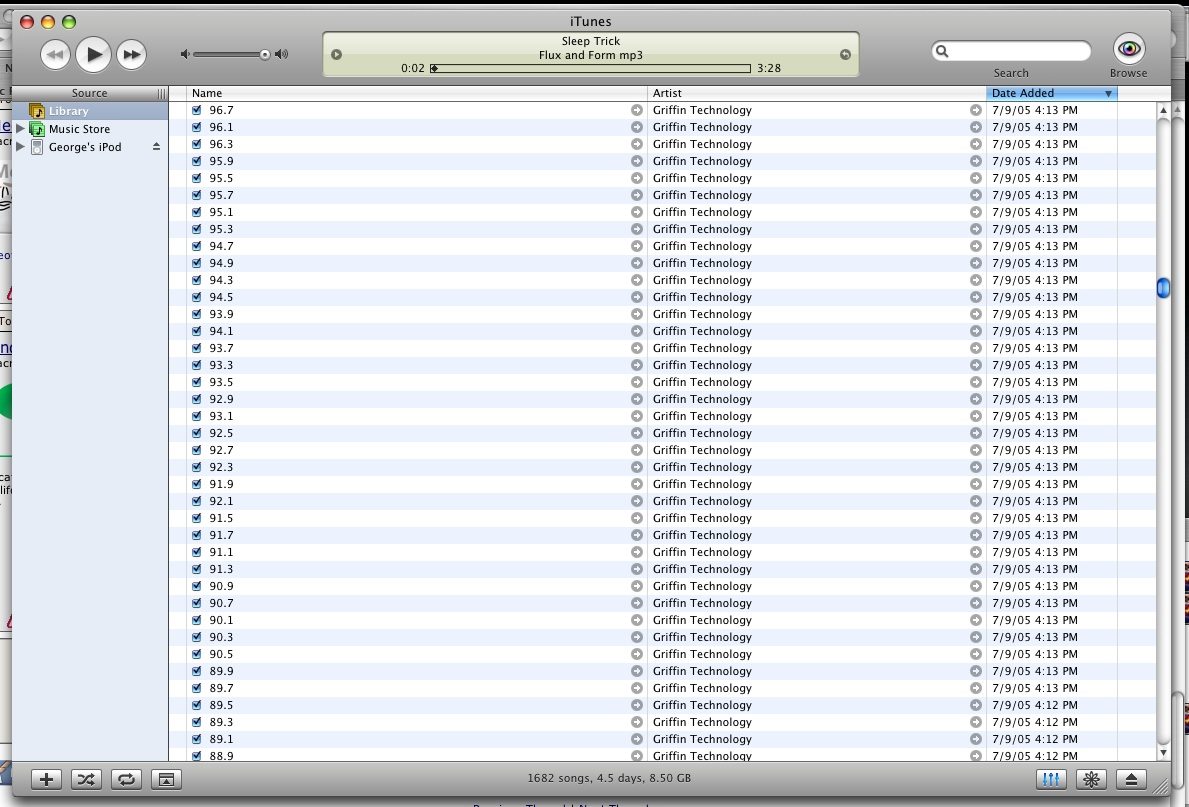1189x807 pixels.
Task: Uncheck the checkbox for track 96.7
Action: 197,110
